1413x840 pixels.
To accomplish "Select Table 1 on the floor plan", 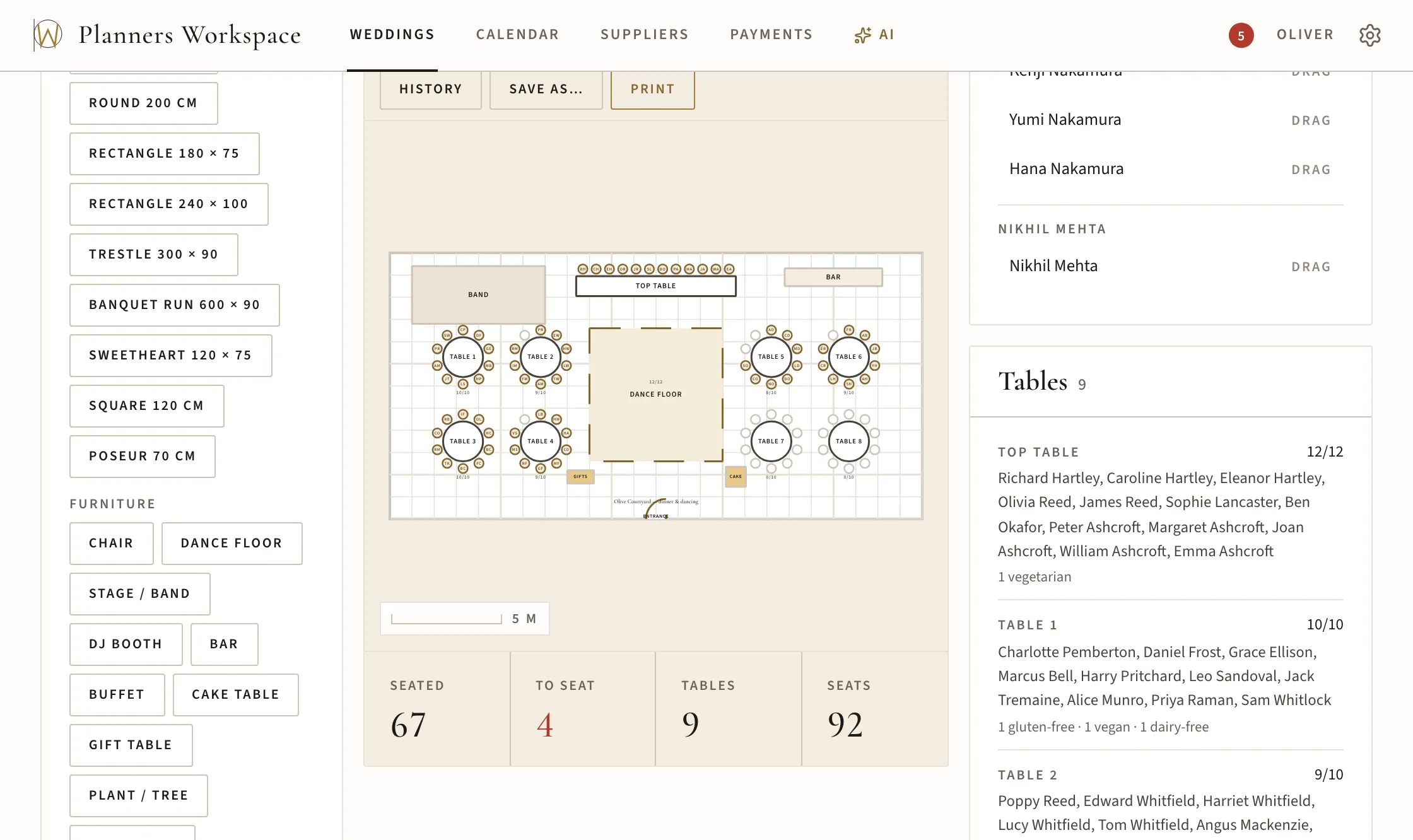I will (x=463, y=357).
